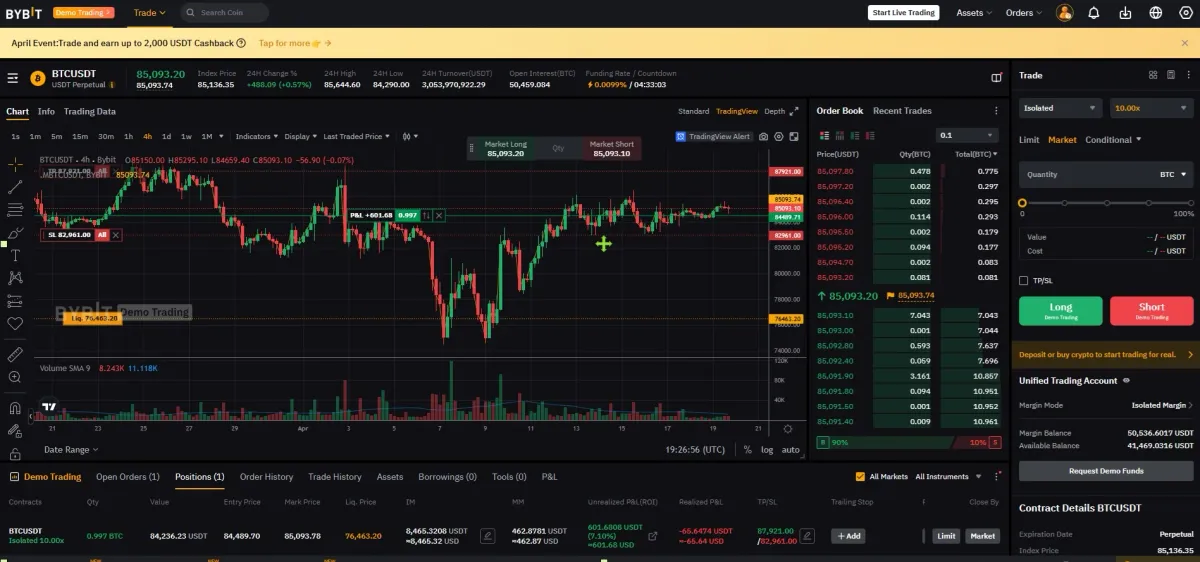Select the brush drawing tool
This screenshot has width=1200, height=562.
coord(15,233)
